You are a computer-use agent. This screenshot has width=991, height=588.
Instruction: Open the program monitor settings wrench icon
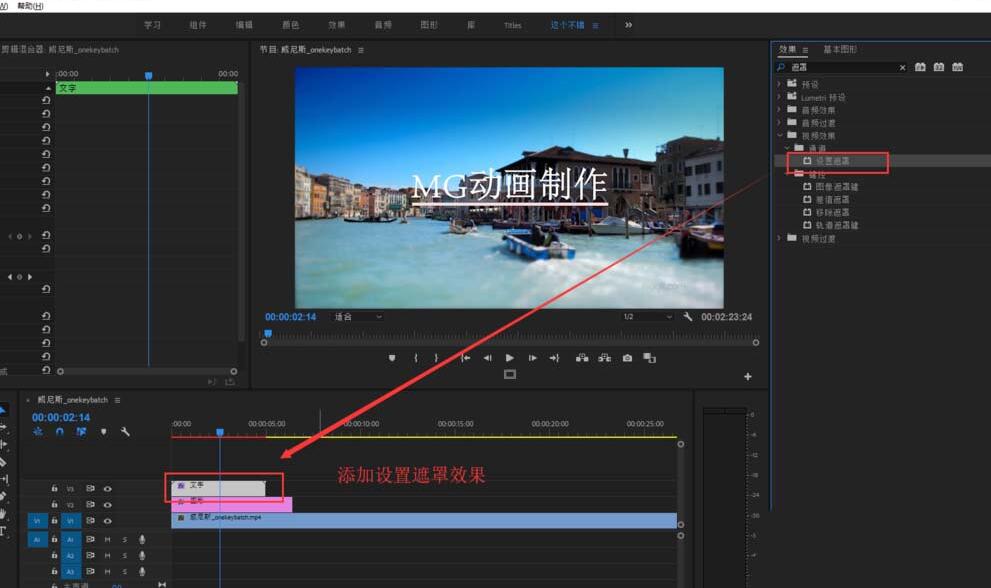689,316
